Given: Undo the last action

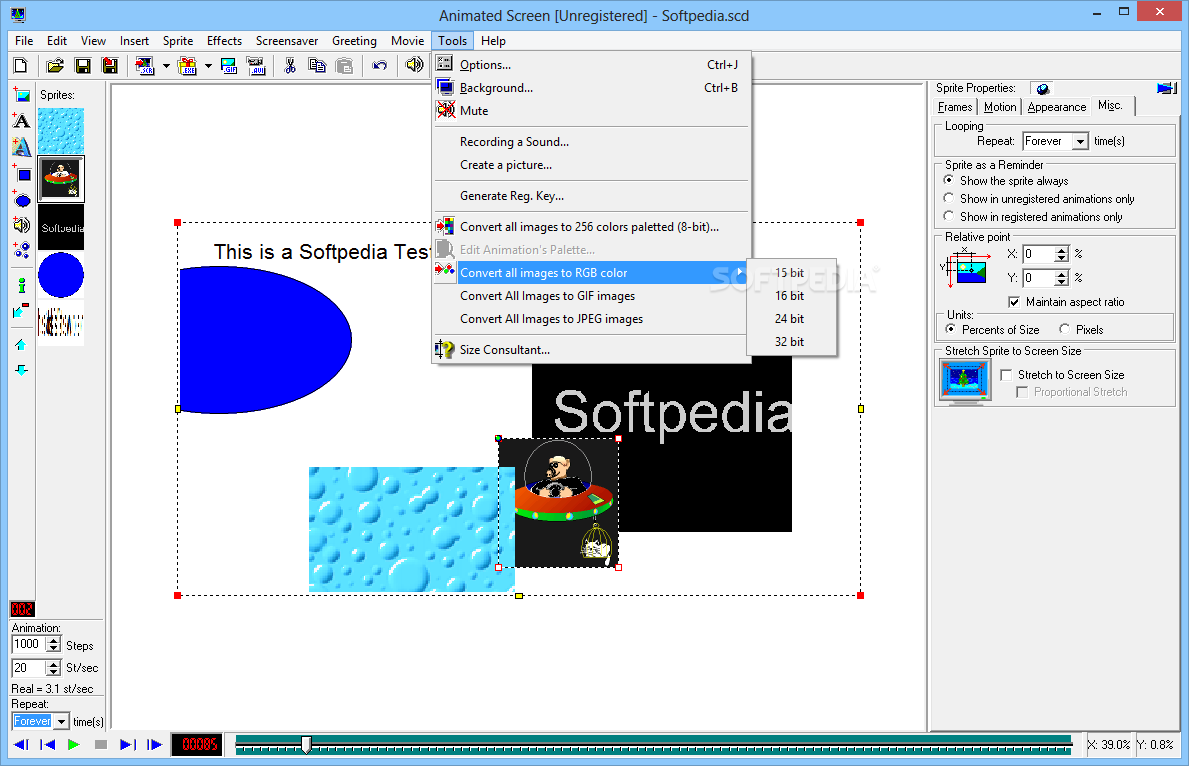Looking at the screenshot, I should coord(379,66).
